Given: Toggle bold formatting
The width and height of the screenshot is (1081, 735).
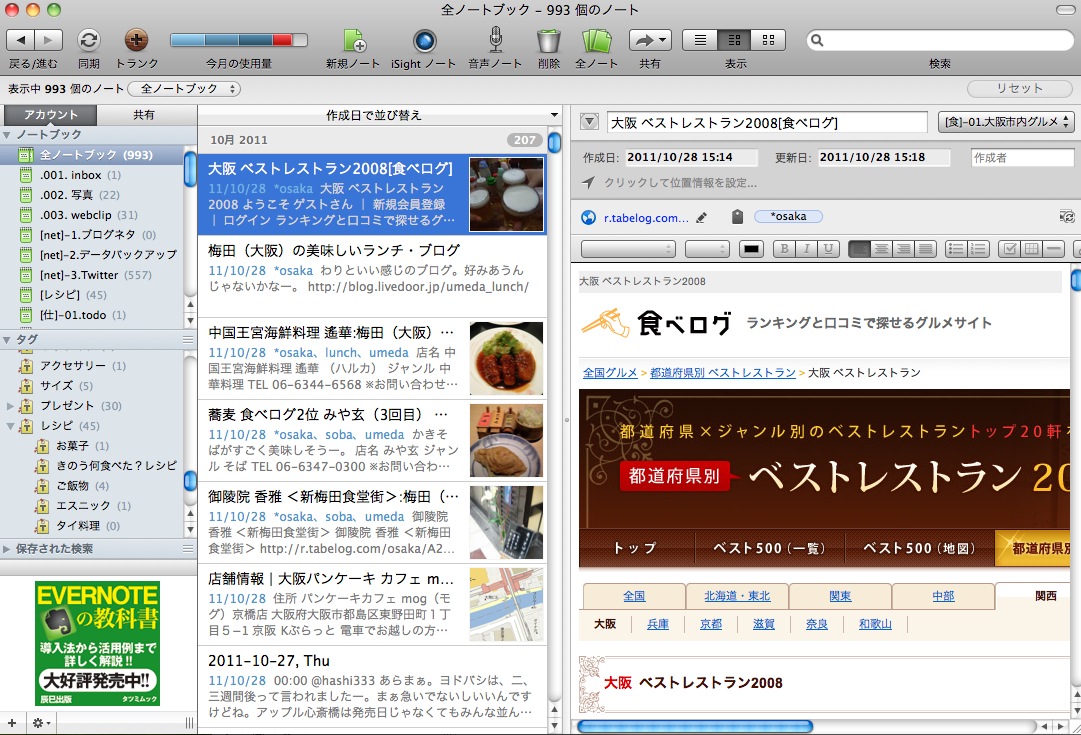Looking at the screenshot, I should point(784,249).
